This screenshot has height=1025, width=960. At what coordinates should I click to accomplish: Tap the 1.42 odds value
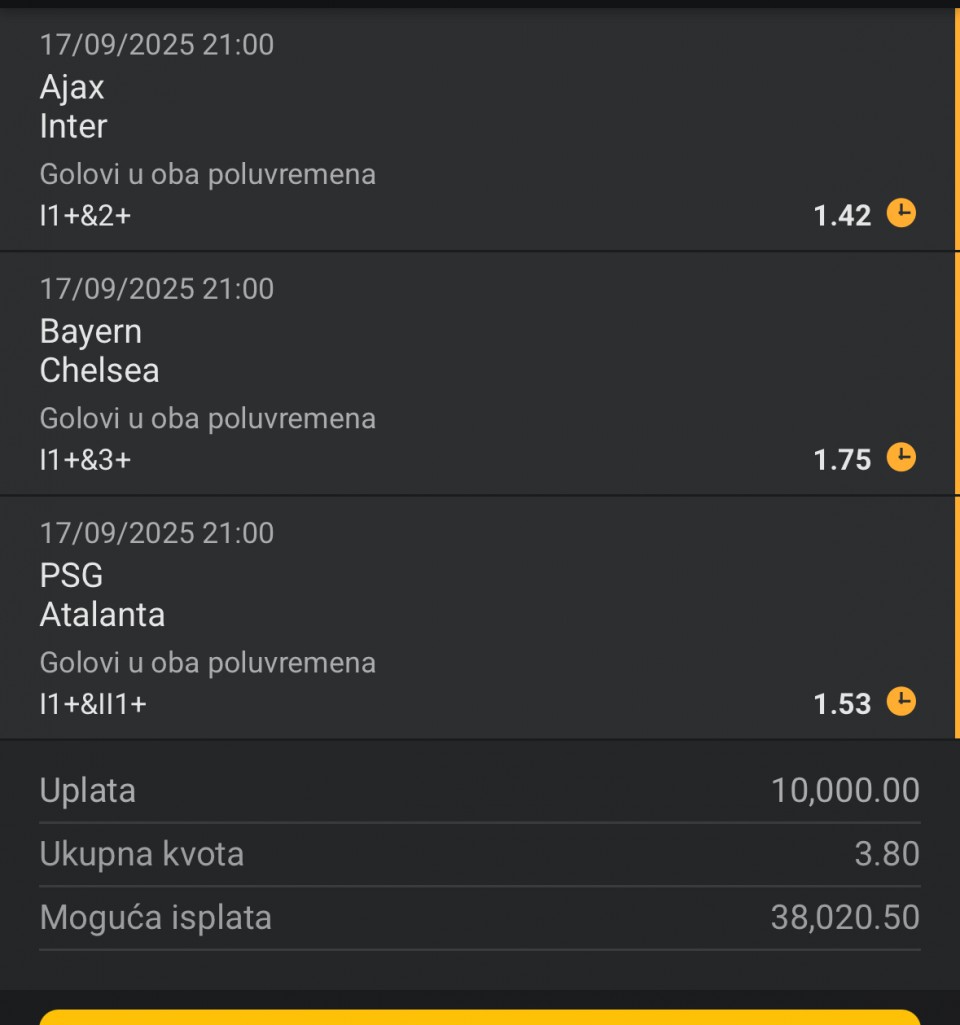click(842, 216)
